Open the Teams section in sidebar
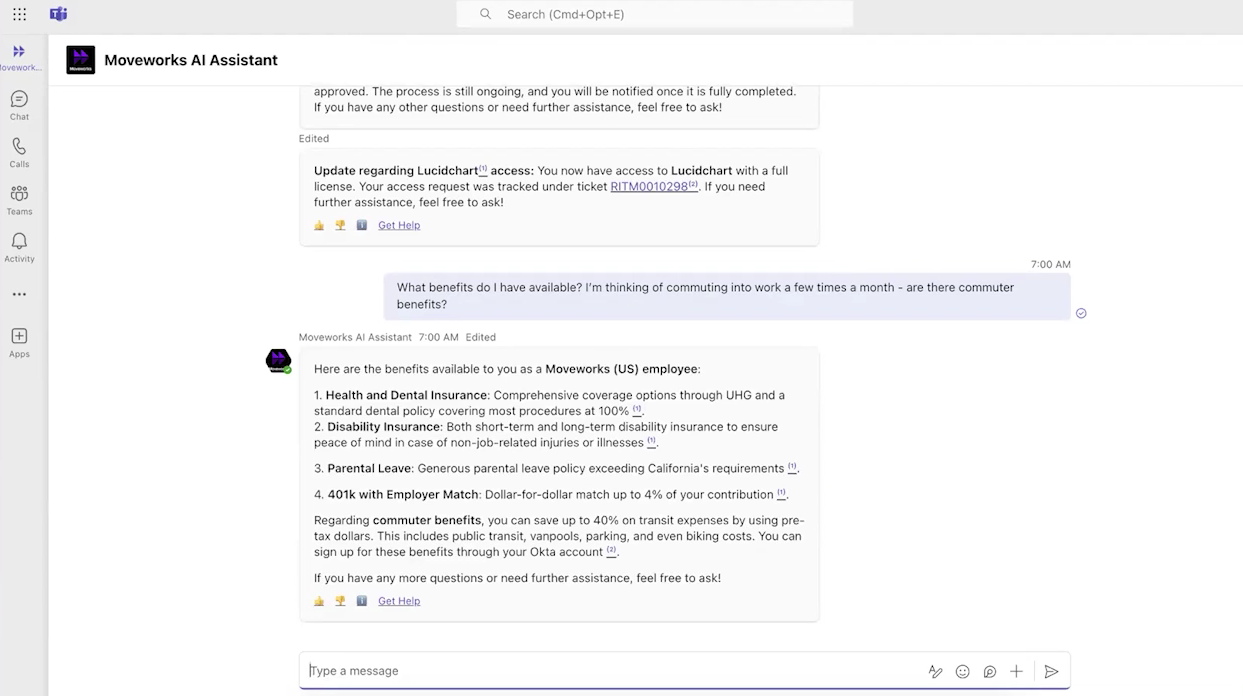 19,199
